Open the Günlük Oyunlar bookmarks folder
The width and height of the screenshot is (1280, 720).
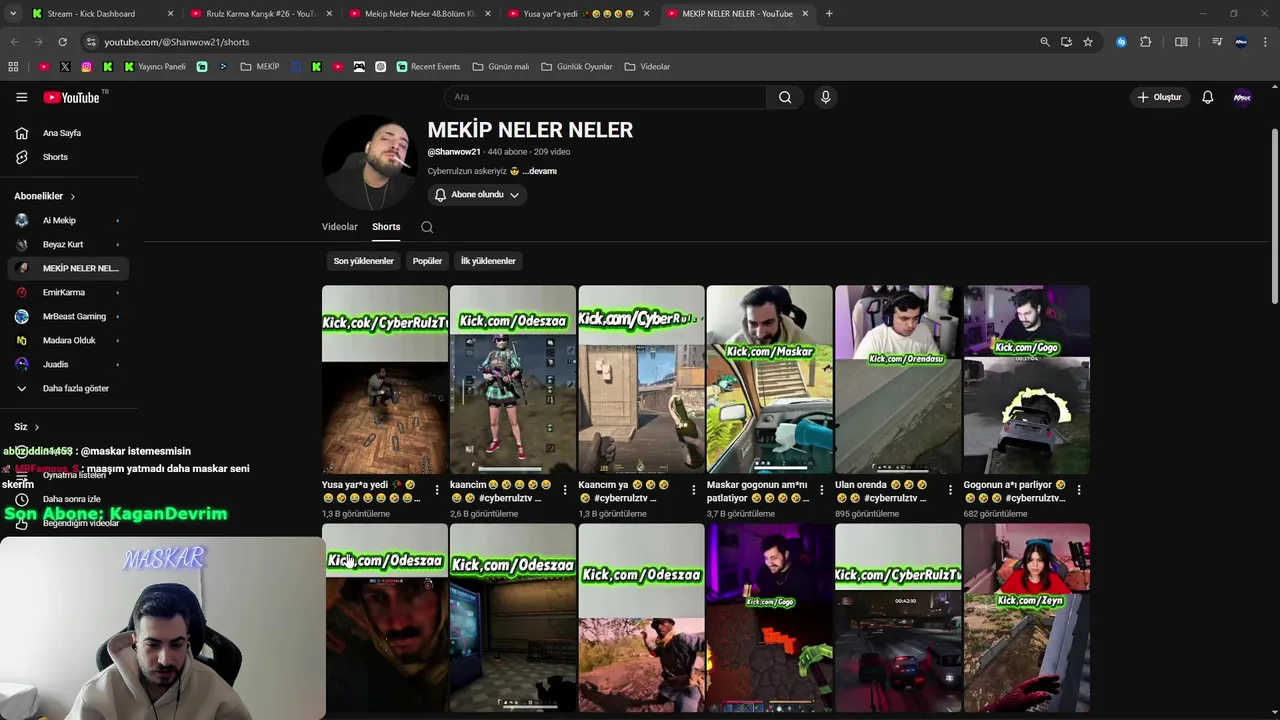coord(576,67)
